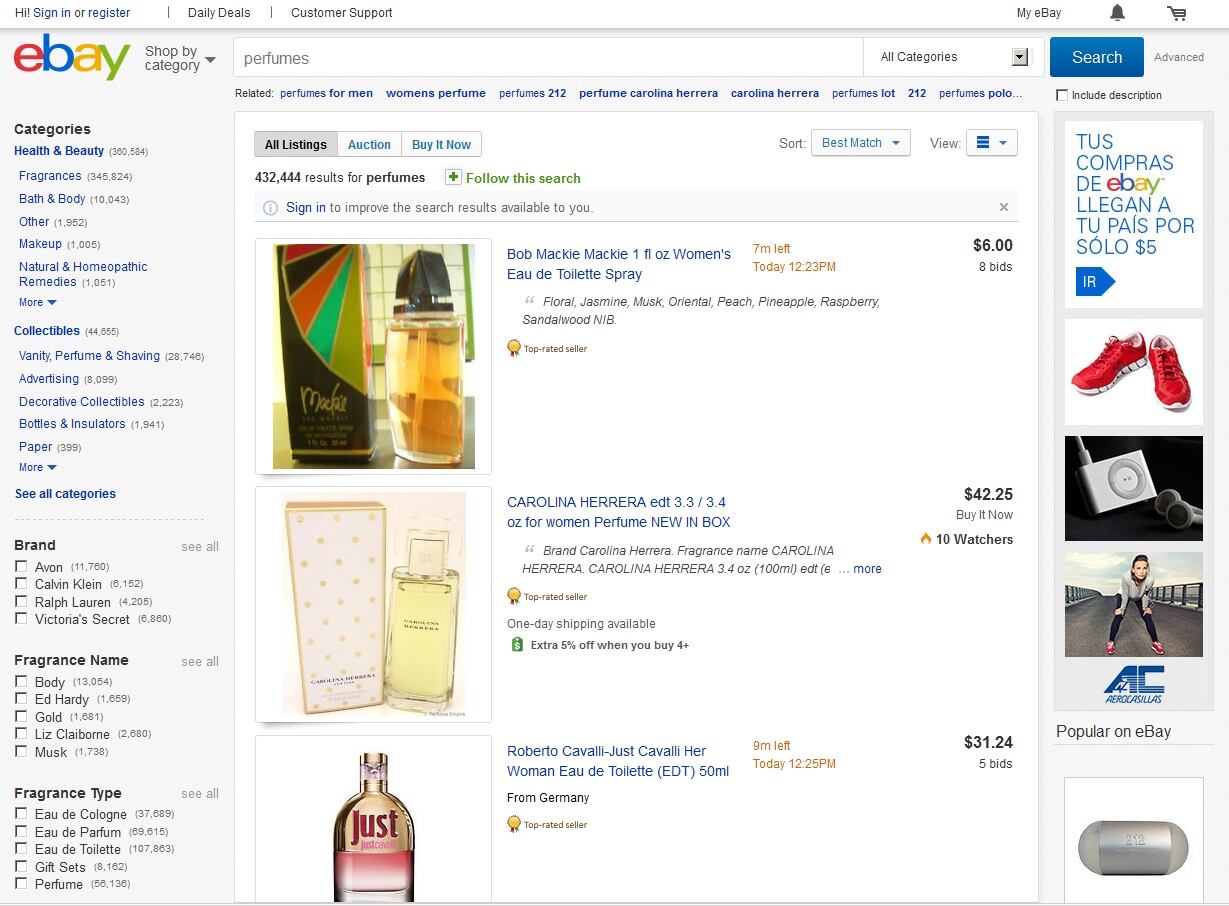Expand Shop by category menu
The image size is (1229, 906).
click(x=180, y=58)
